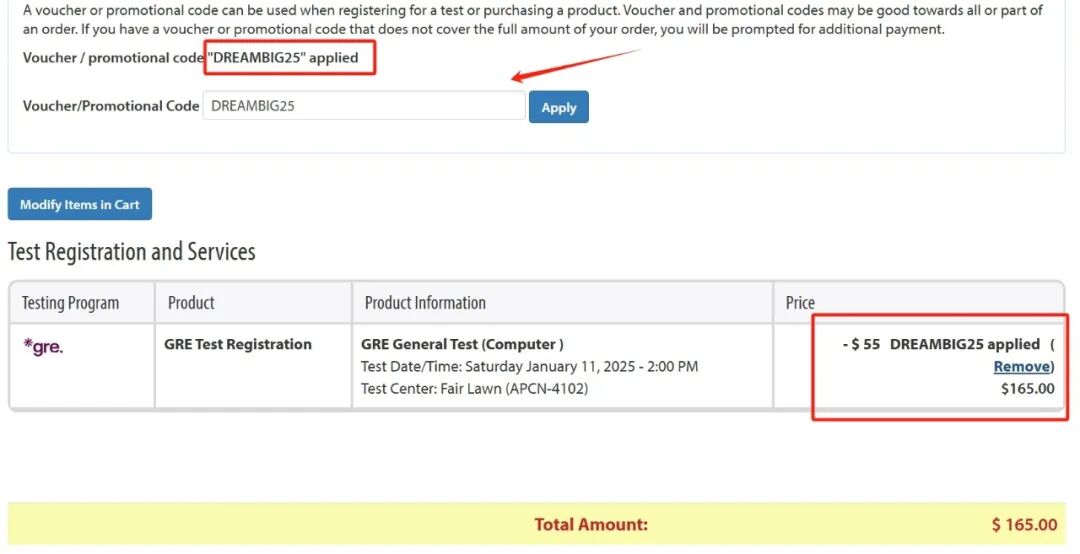Click the Test Date/Time line
Screen dimensions: 1080x554
(530, 367)
